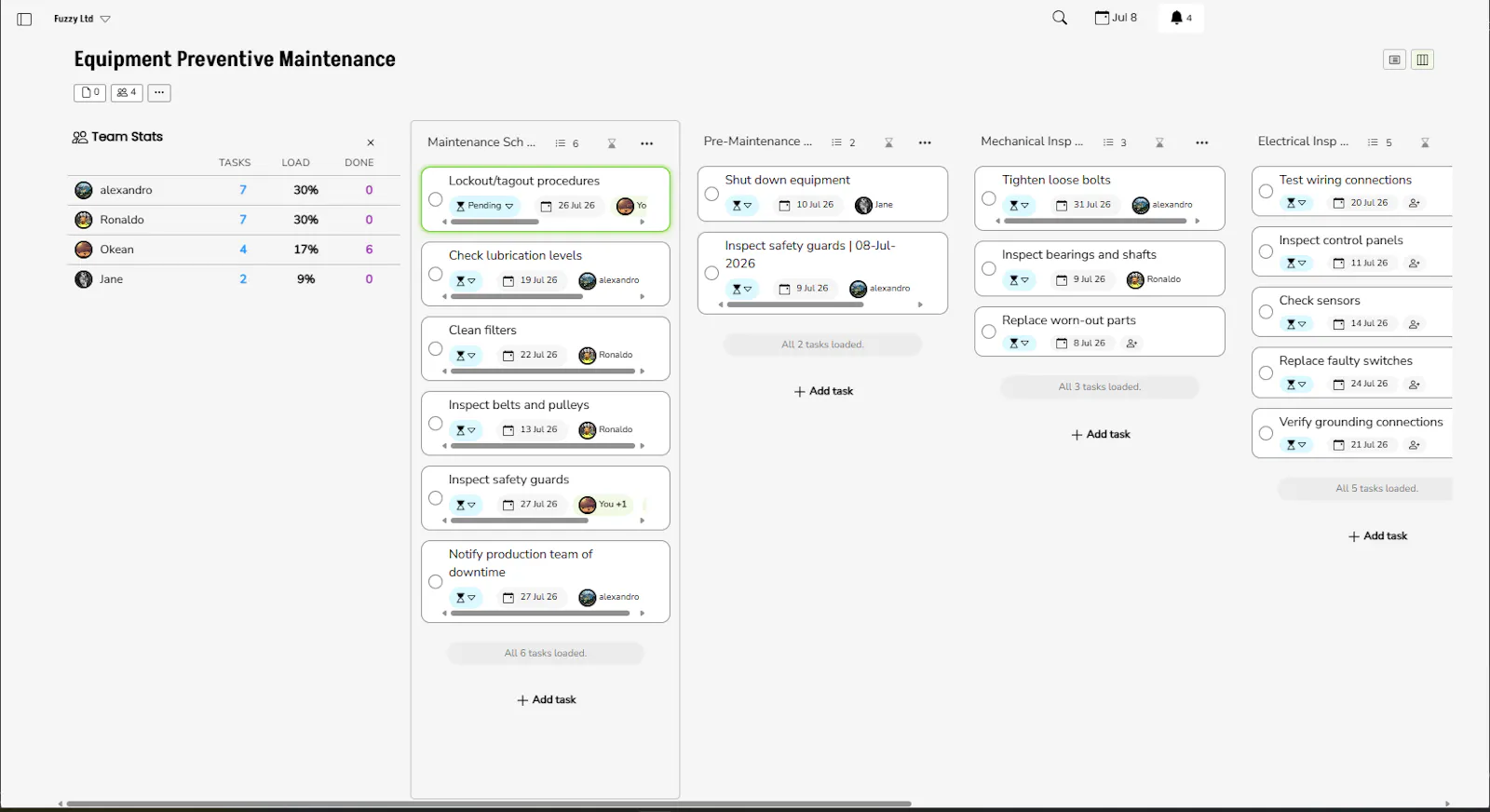Open the documents count 0 button
The width and height of the screenshot is (1490, 812).
90,92
